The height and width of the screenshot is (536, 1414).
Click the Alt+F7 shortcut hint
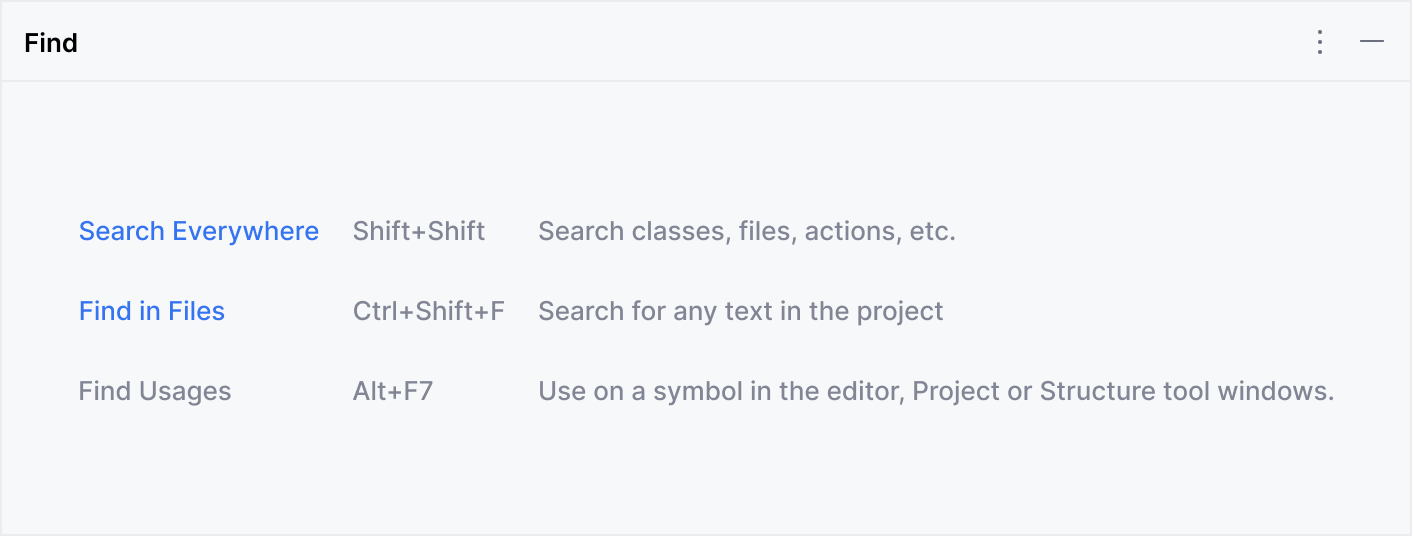(x=392, y=391)
